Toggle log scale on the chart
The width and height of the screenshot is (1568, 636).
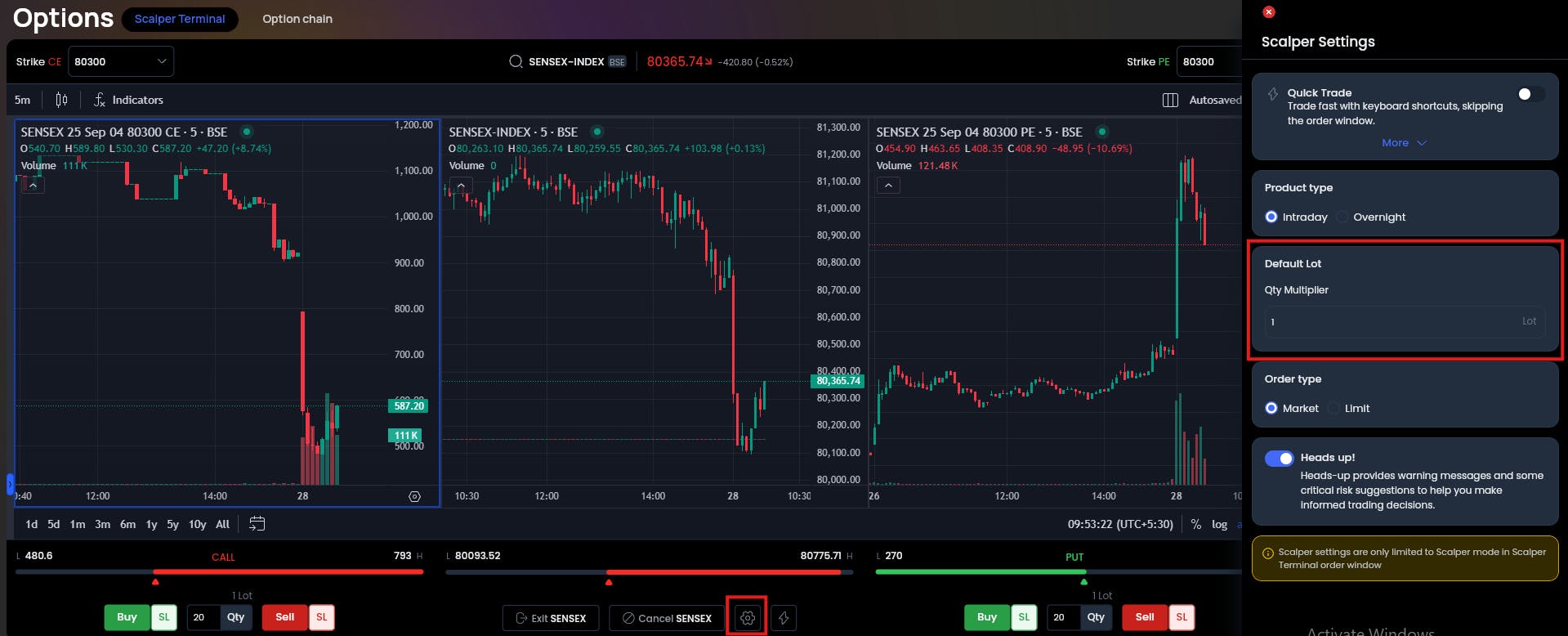(1219, 524)
